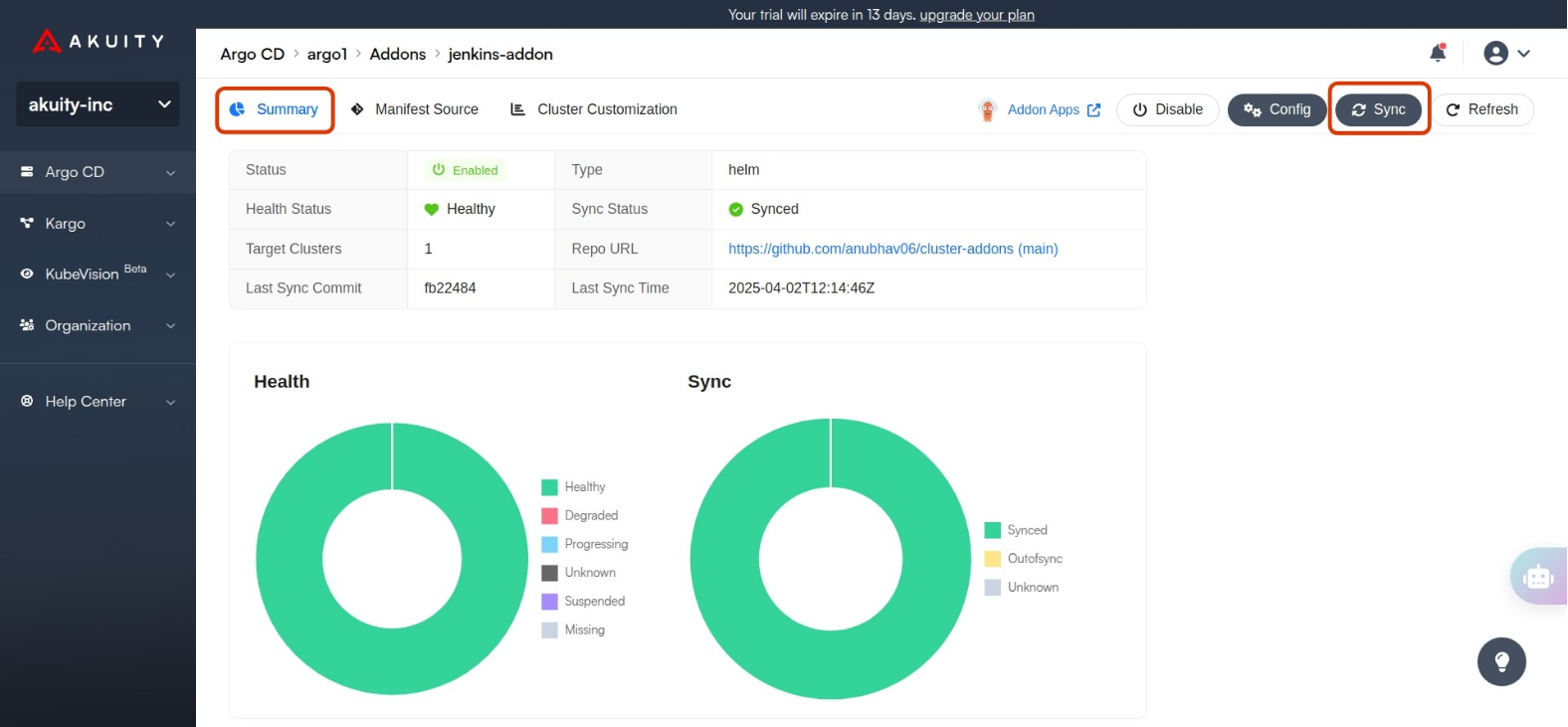
Task: Open the Addon Apps link
Action: tap(1043, 109)
